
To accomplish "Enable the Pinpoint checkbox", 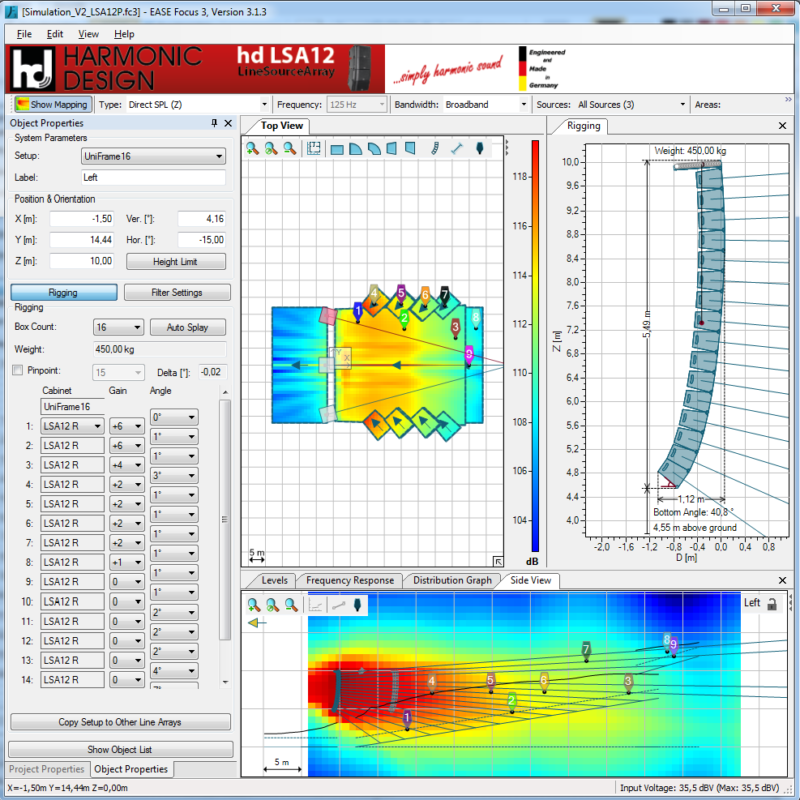I will point(17,371).
